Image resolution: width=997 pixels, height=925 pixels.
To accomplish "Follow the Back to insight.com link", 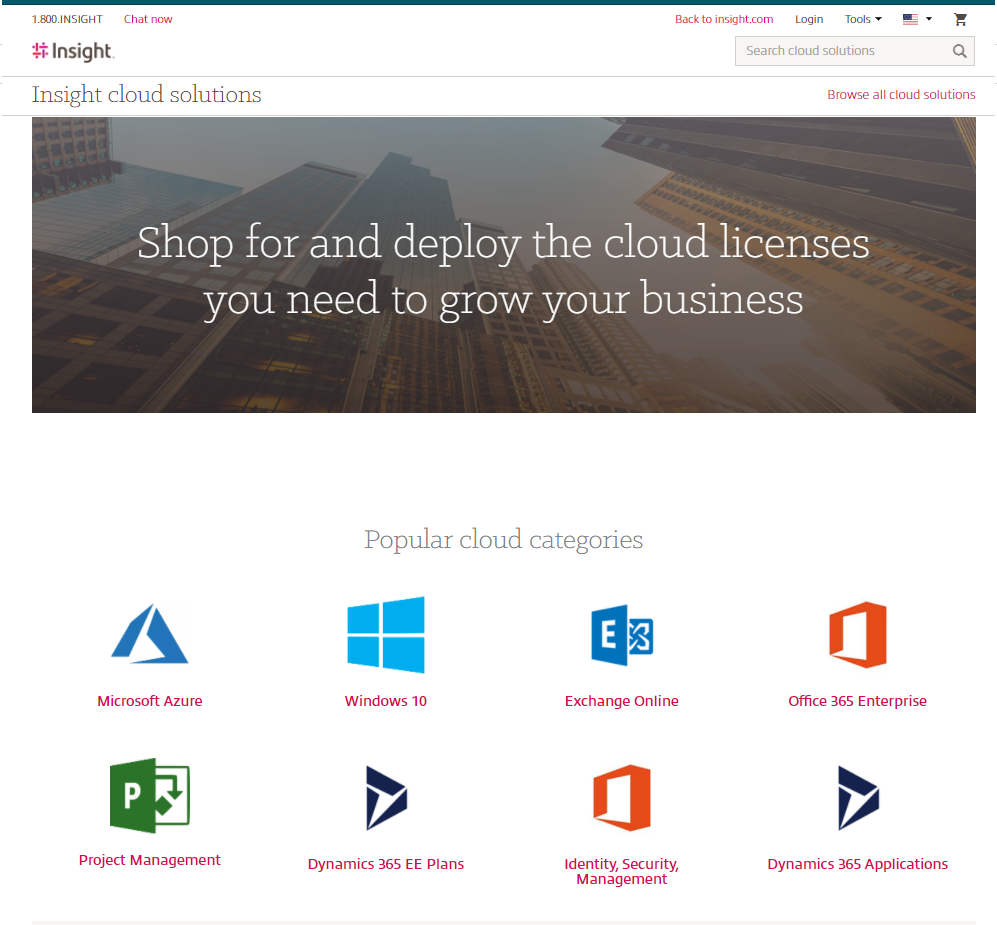I will click(x=724, y=19).
